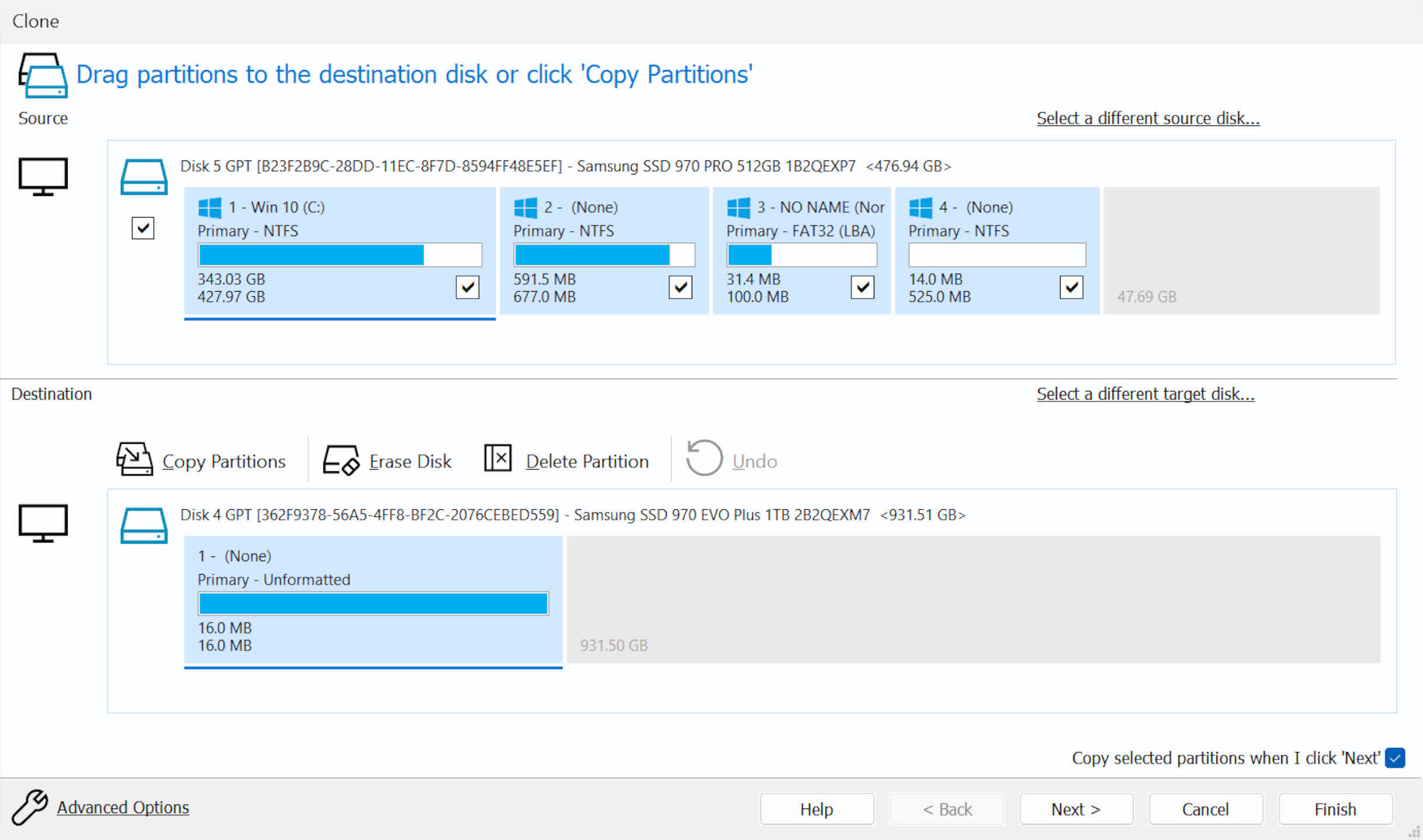Click the Advanced Options wrench icon
The height and width of the screenshot is (840, 1423).
click(29, 807)
